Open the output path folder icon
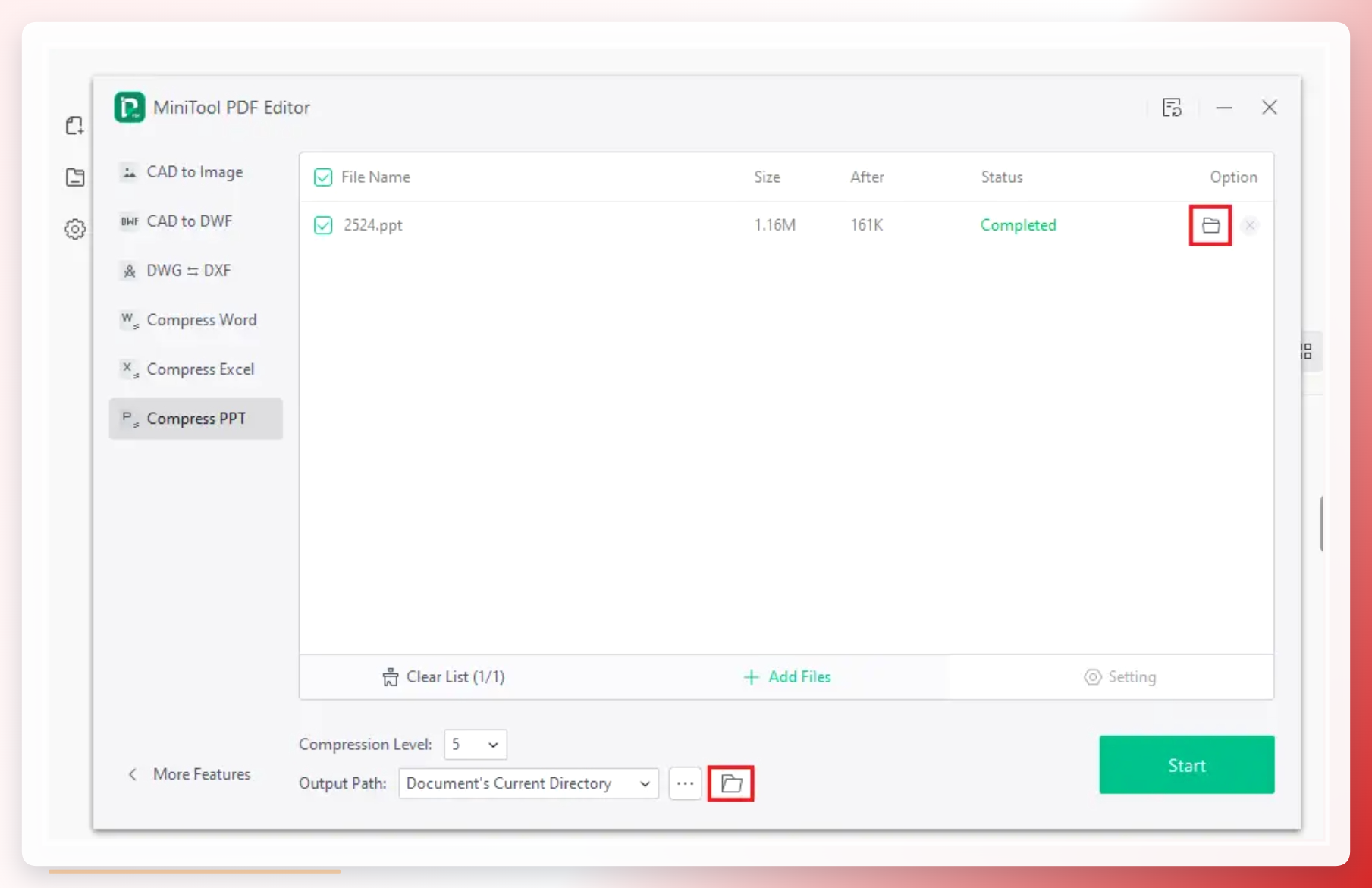The image size is (1372, 888). (x=731, y=783)
